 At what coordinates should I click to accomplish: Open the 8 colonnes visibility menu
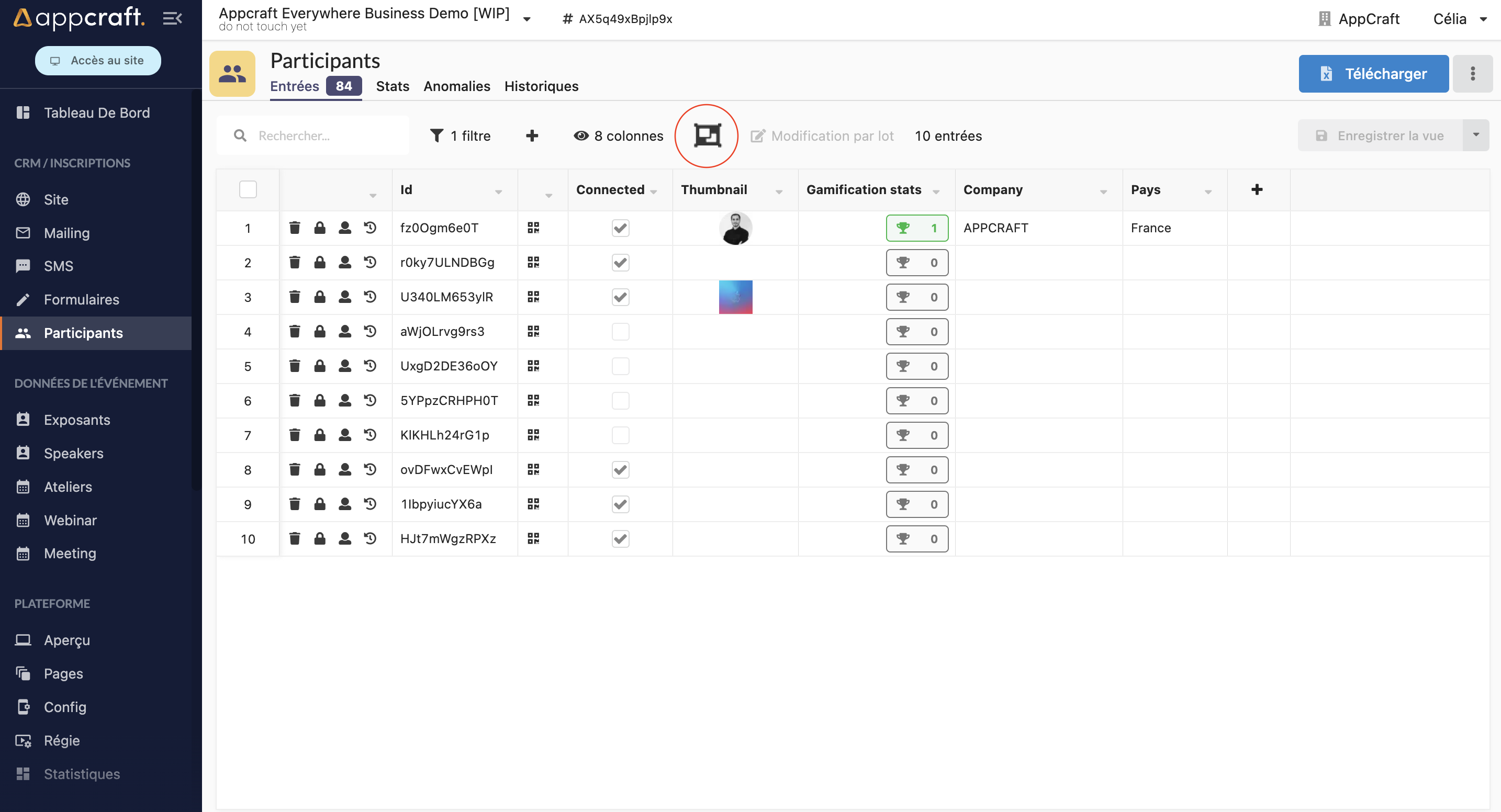(619, 136)
